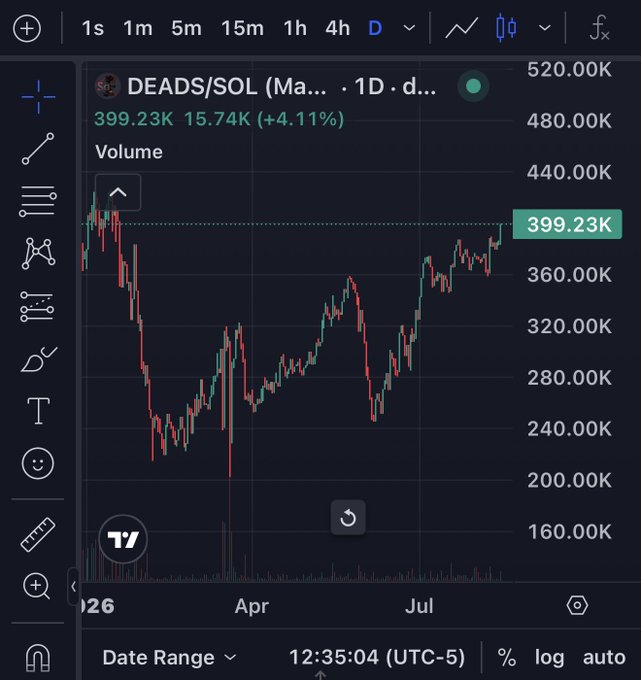The height and width of the screenshot is (680, 641).
Task: Switch to the 5m timeframe
Action: point(186,29)
